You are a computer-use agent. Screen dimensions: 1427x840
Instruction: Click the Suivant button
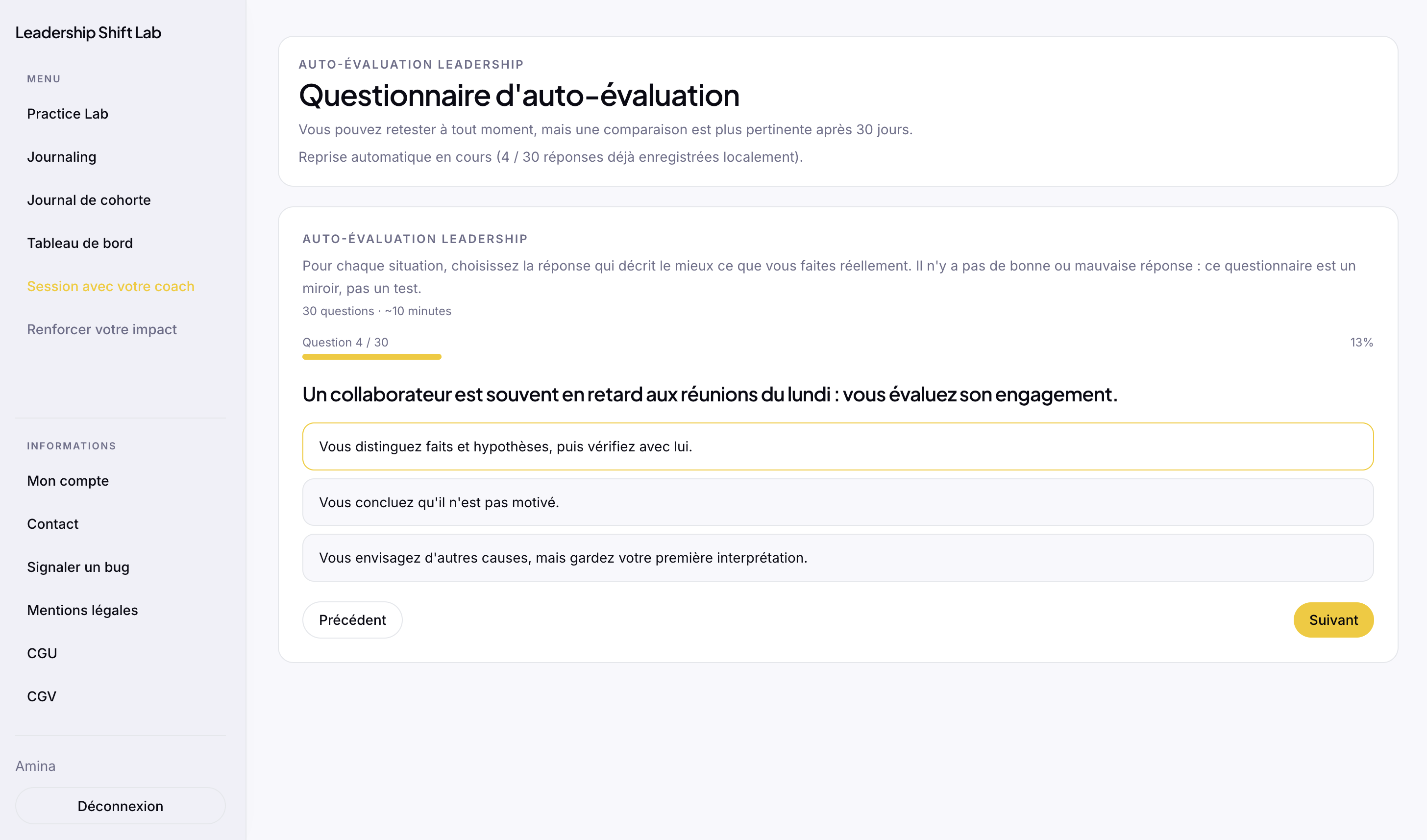click(x=1333, y=619)
